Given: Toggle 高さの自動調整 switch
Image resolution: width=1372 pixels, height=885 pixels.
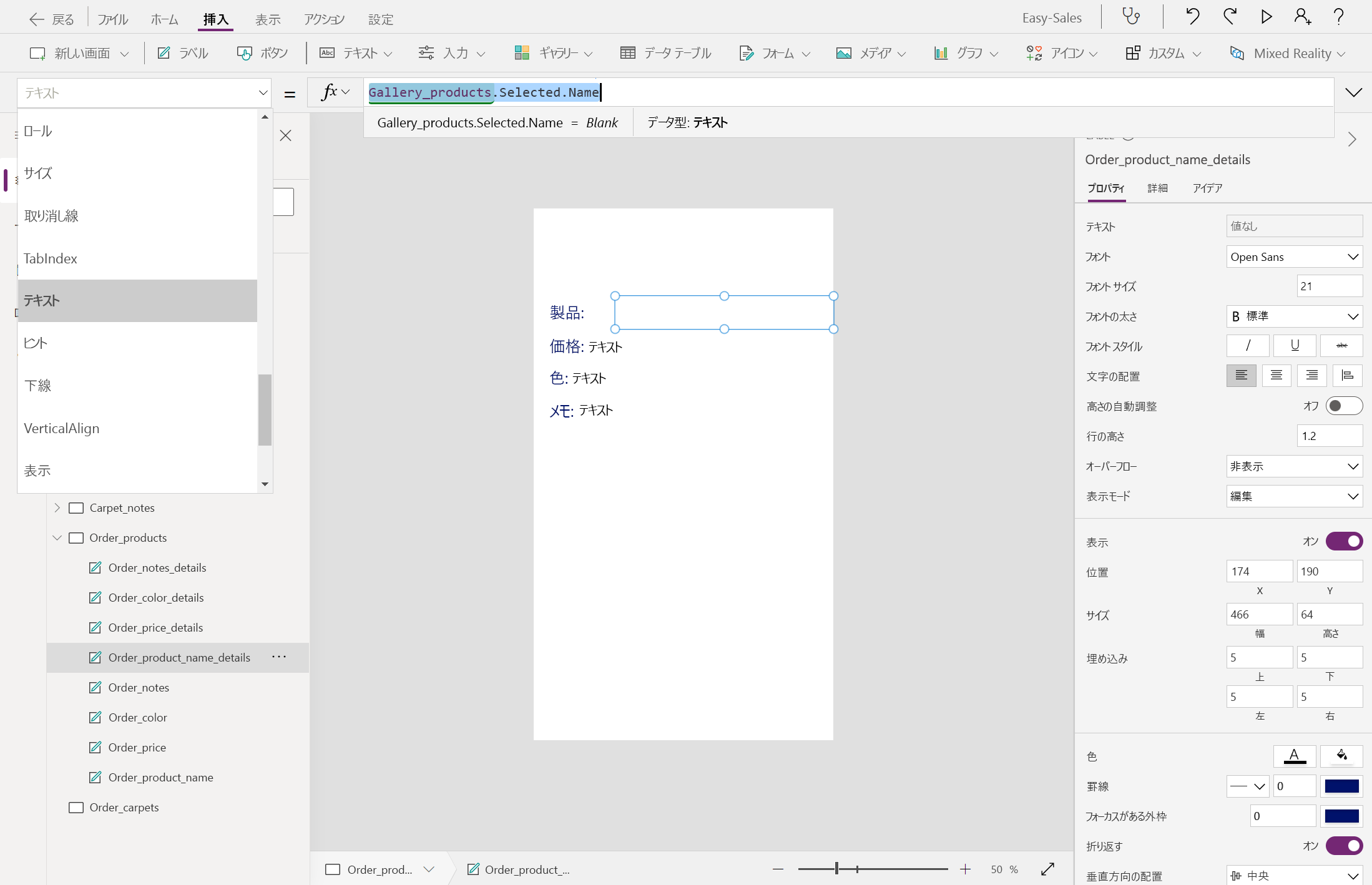Looking at the screenshot, I should [1344, 406].
